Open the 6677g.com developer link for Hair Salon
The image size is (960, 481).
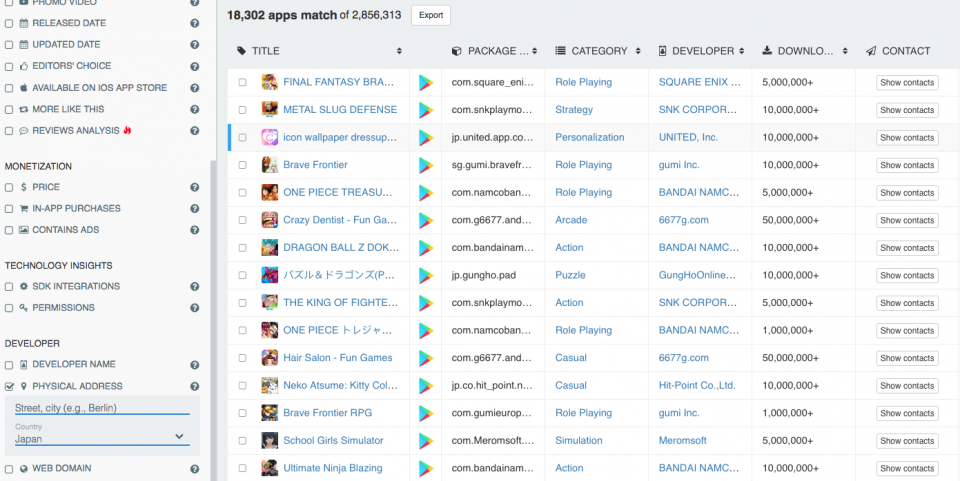pos(684,358)
